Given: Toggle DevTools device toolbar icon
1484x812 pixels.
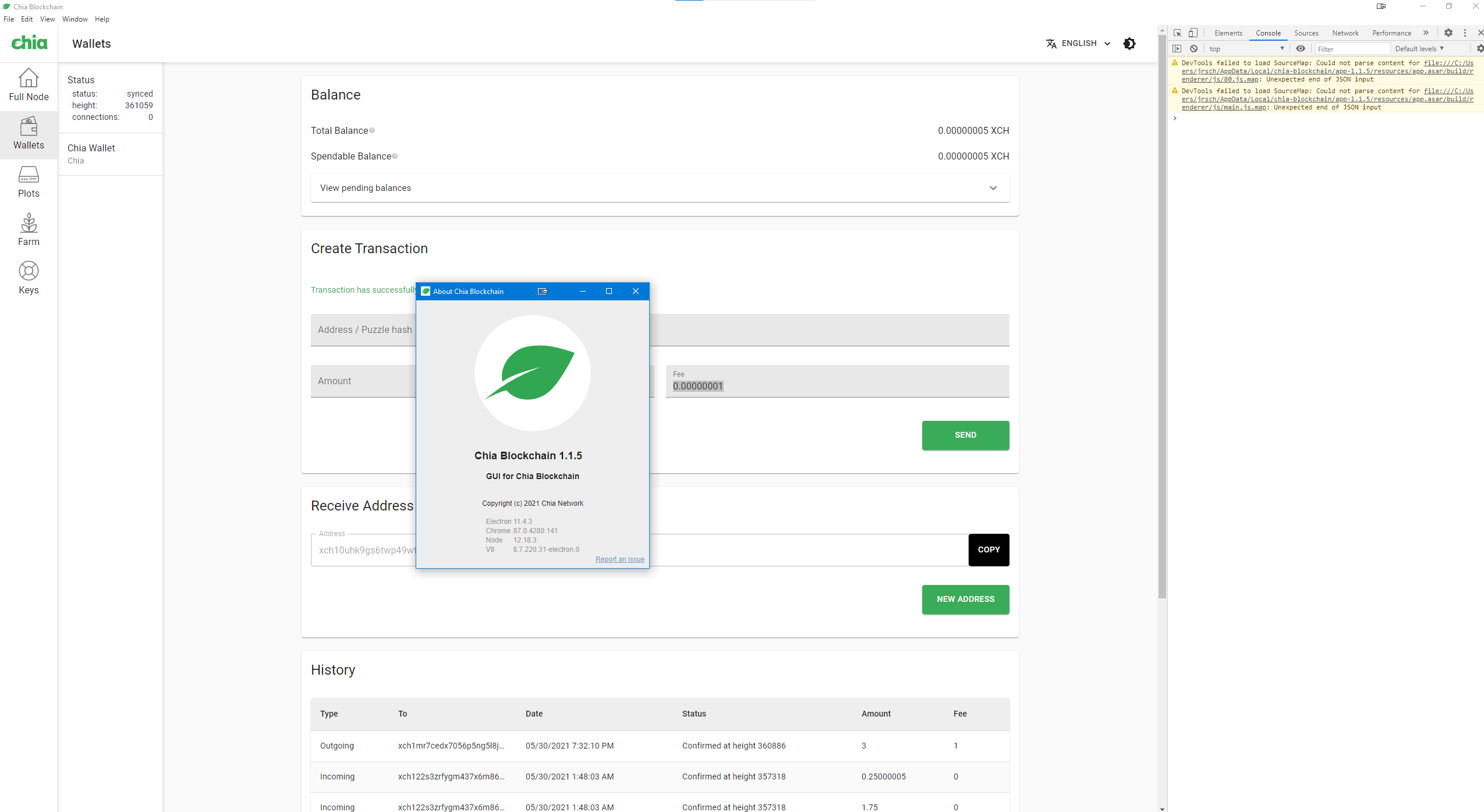Looking at the screenshot, I should tap(1193, 33).
